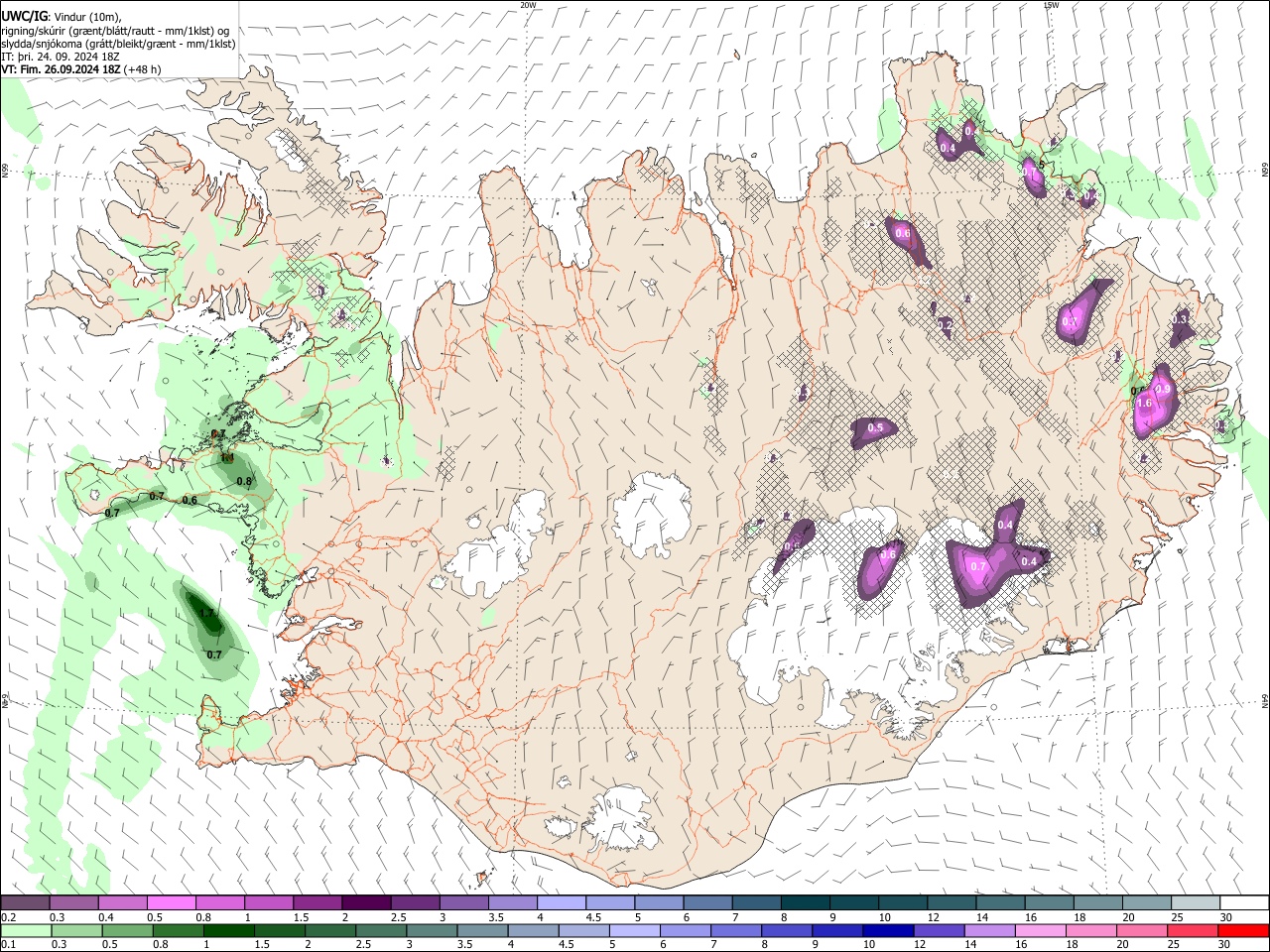Click the 30 label under the snow scale
1270x952 pixels.
[1226, 917]
